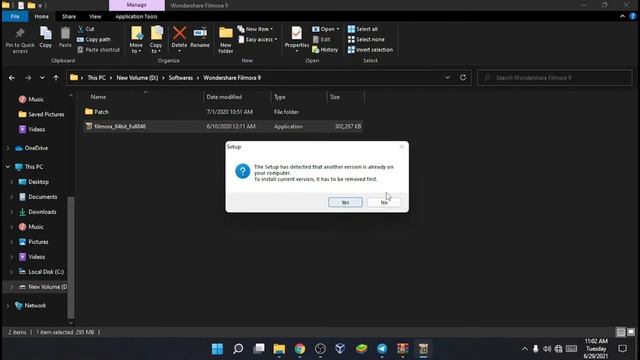Create a New folder from the ribbon
Screen dimensions: 640x360
(226, 40)
